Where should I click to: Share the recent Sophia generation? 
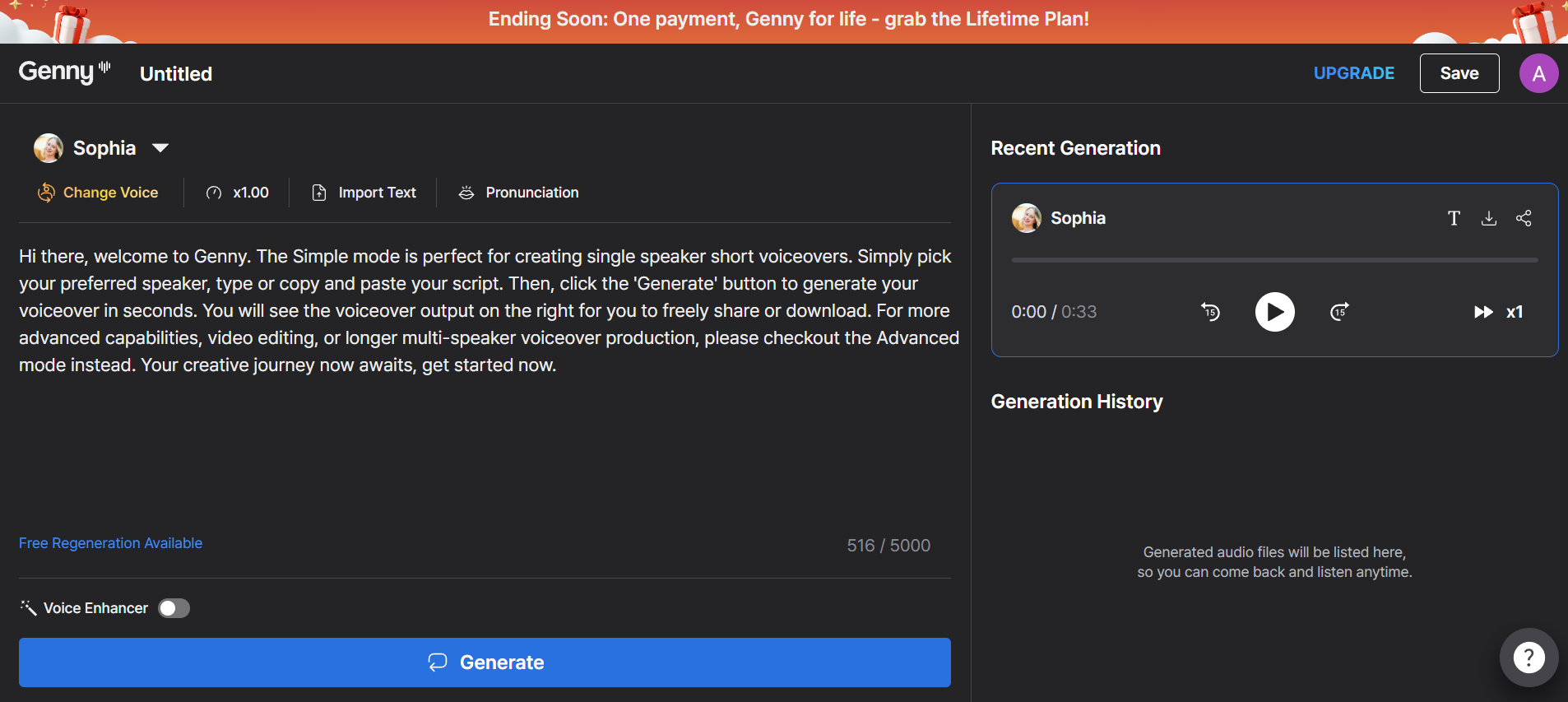pyautogui.click(x=1524, y=218)
